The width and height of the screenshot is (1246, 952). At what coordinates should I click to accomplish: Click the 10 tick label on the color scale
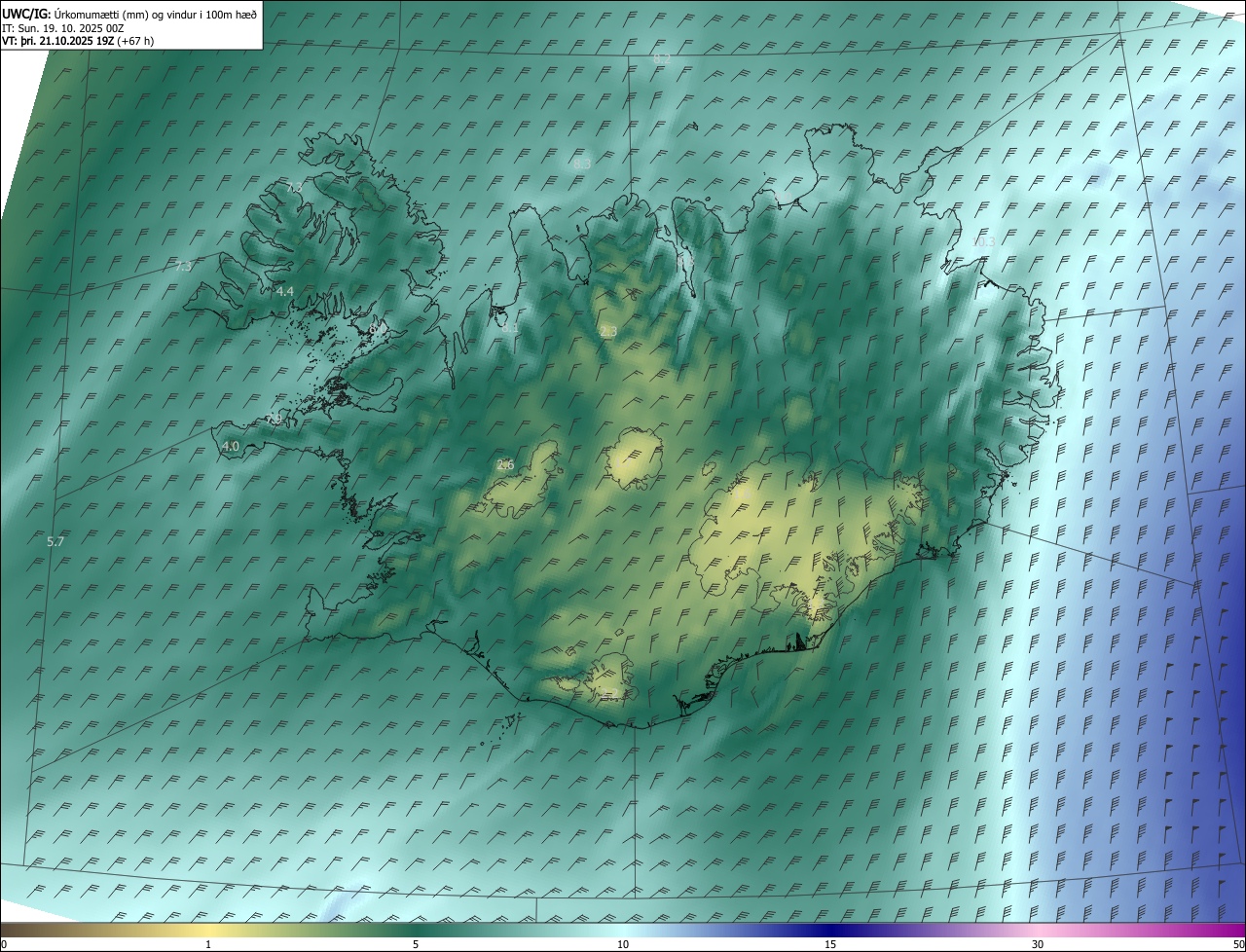[623, 945]
